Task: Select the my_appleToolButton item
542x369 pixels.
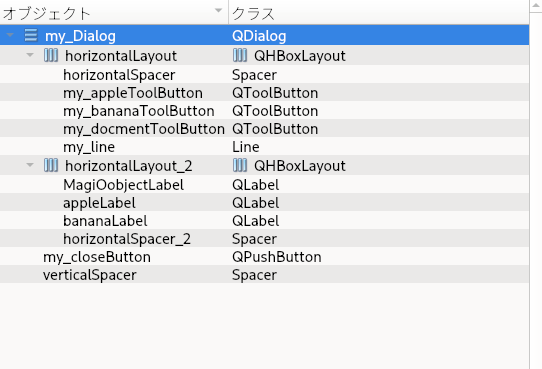Action: coord(133,93)
